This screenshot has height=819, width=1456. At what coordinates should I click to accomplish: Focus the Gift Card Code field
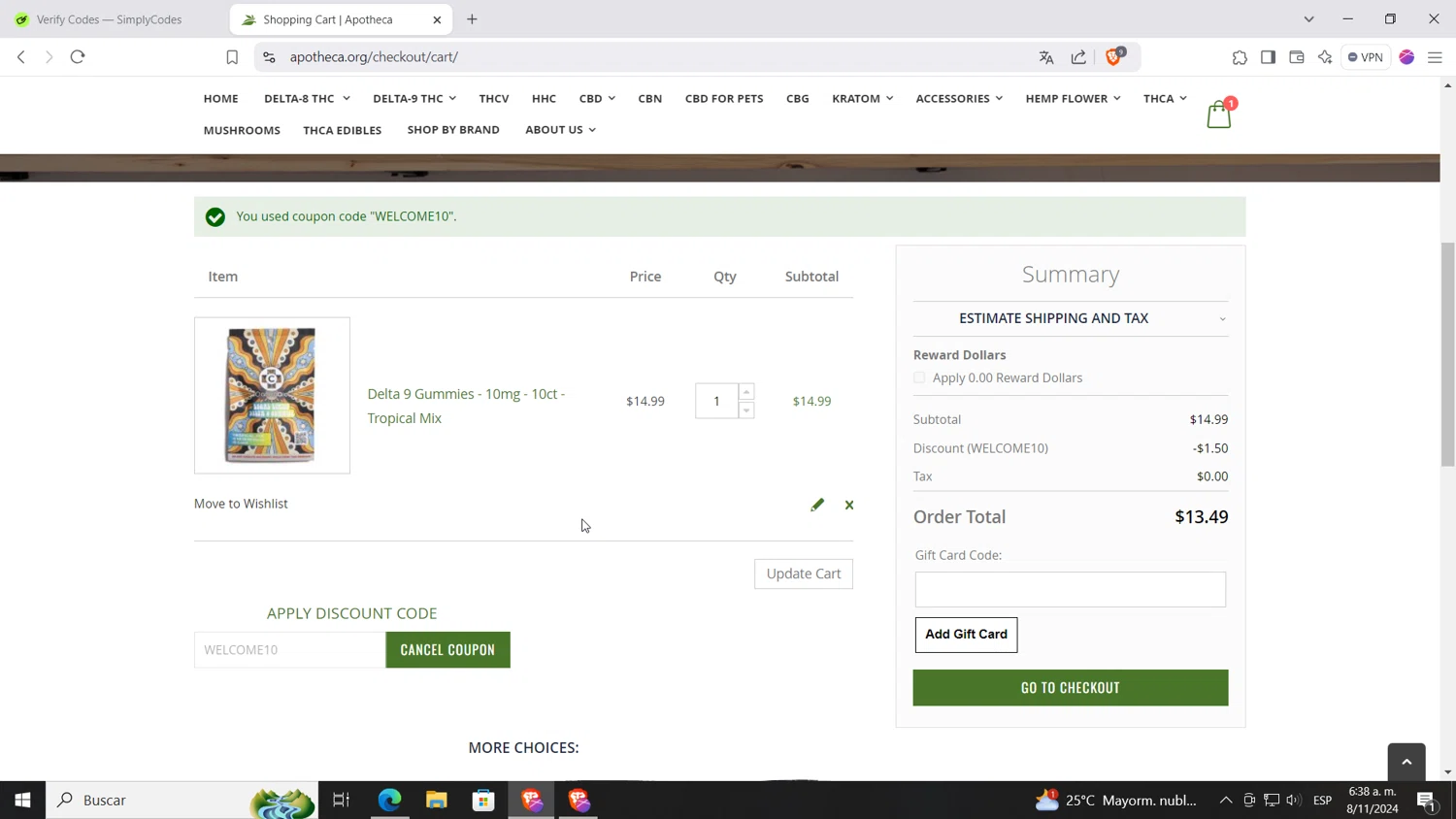(1071, 589)
